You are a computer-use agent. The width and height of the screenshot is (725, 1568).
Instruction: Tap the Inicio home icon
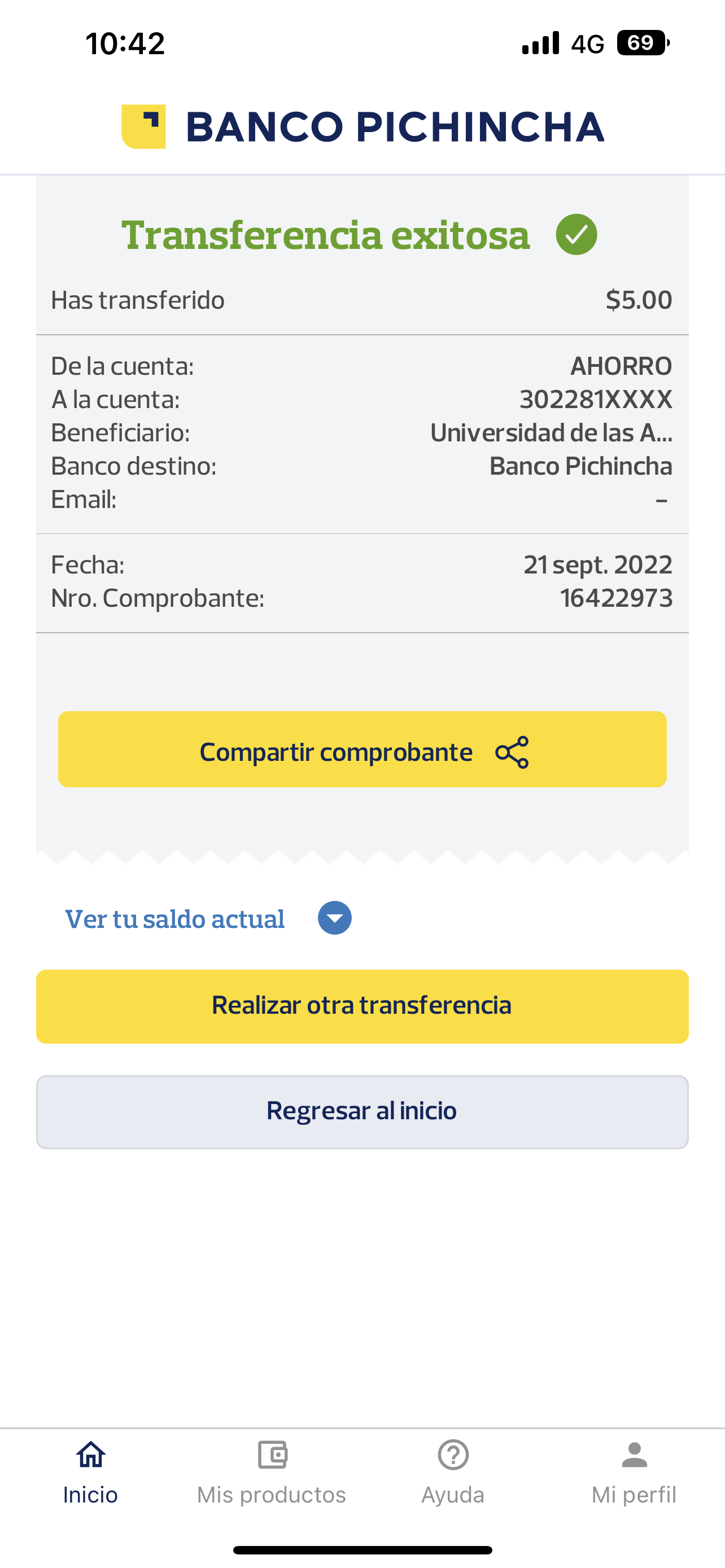(91, 1455)
